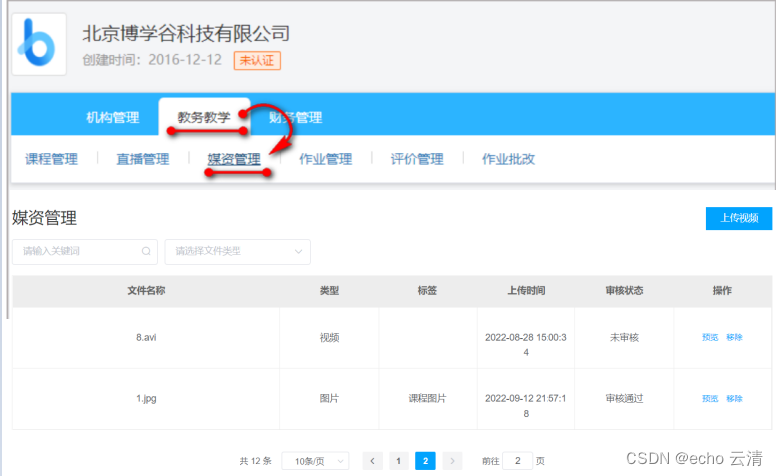Switch to the 财务管理 tab

coord(296,118)
